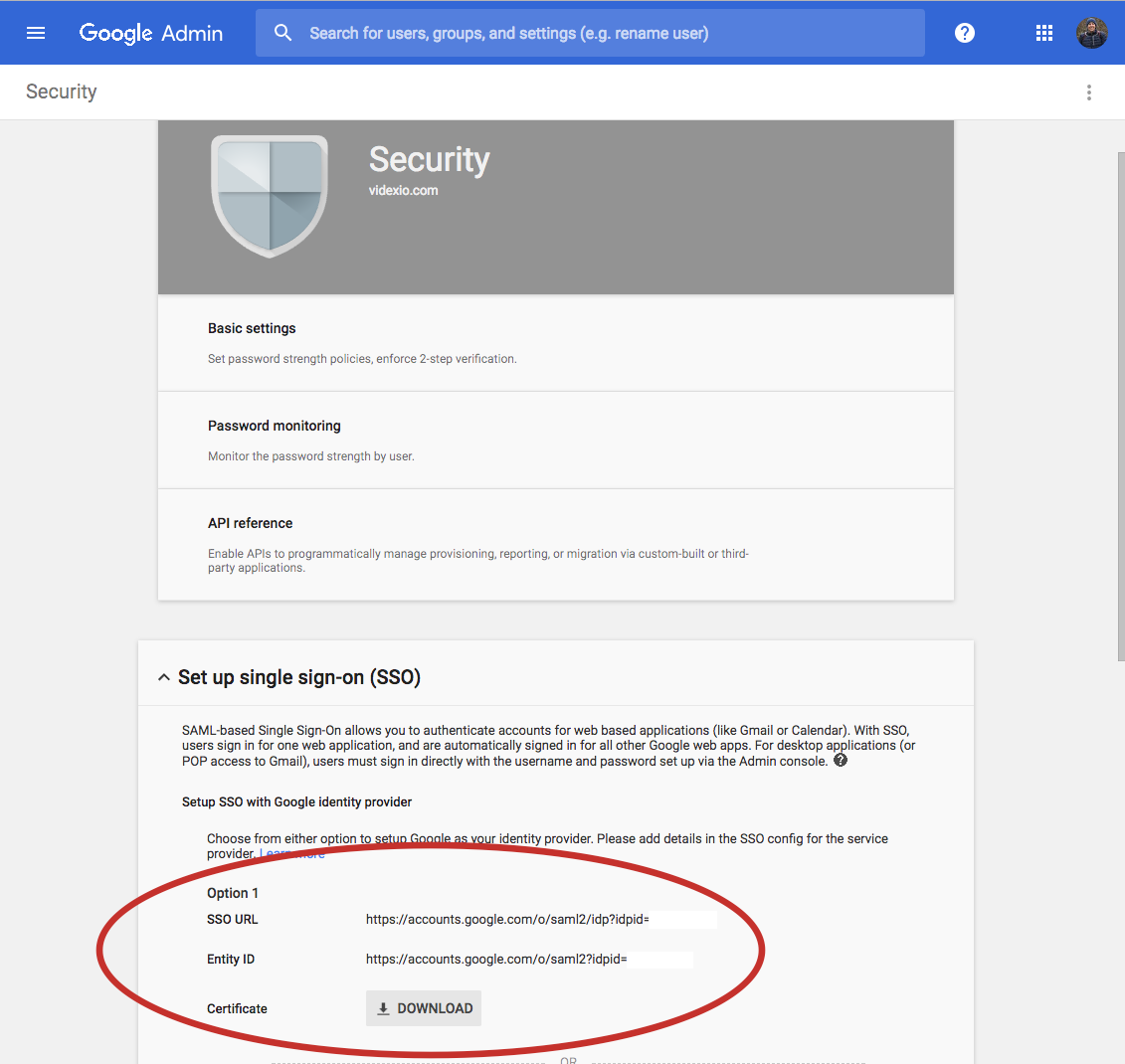Image resolution: width=1125 pixels, height=1064 pixels.
Task: Open Basic settings section
Action: tap(556, 343)
